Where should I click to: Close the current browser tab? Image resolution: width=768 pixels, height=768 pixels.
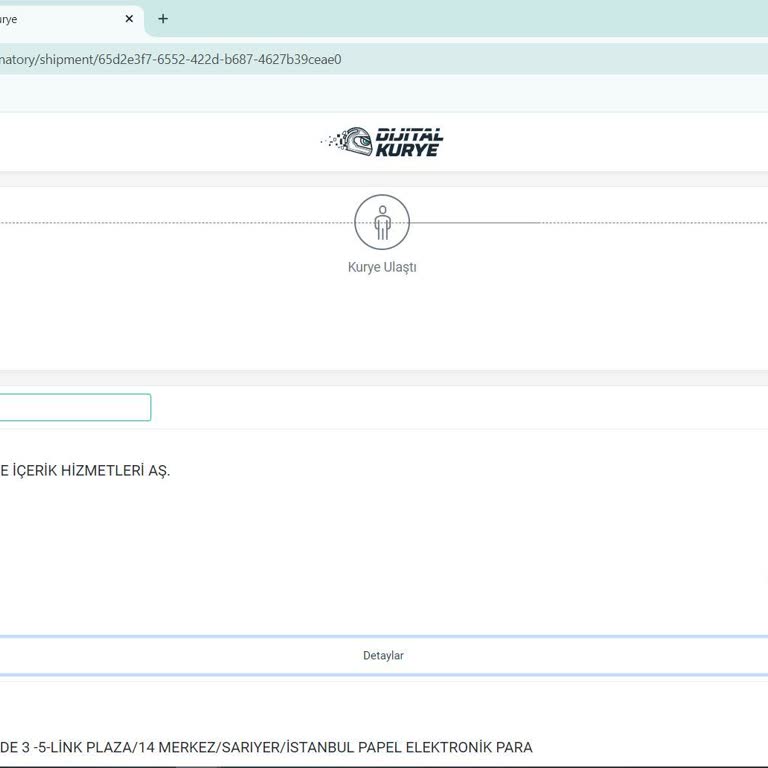point(129,19)
